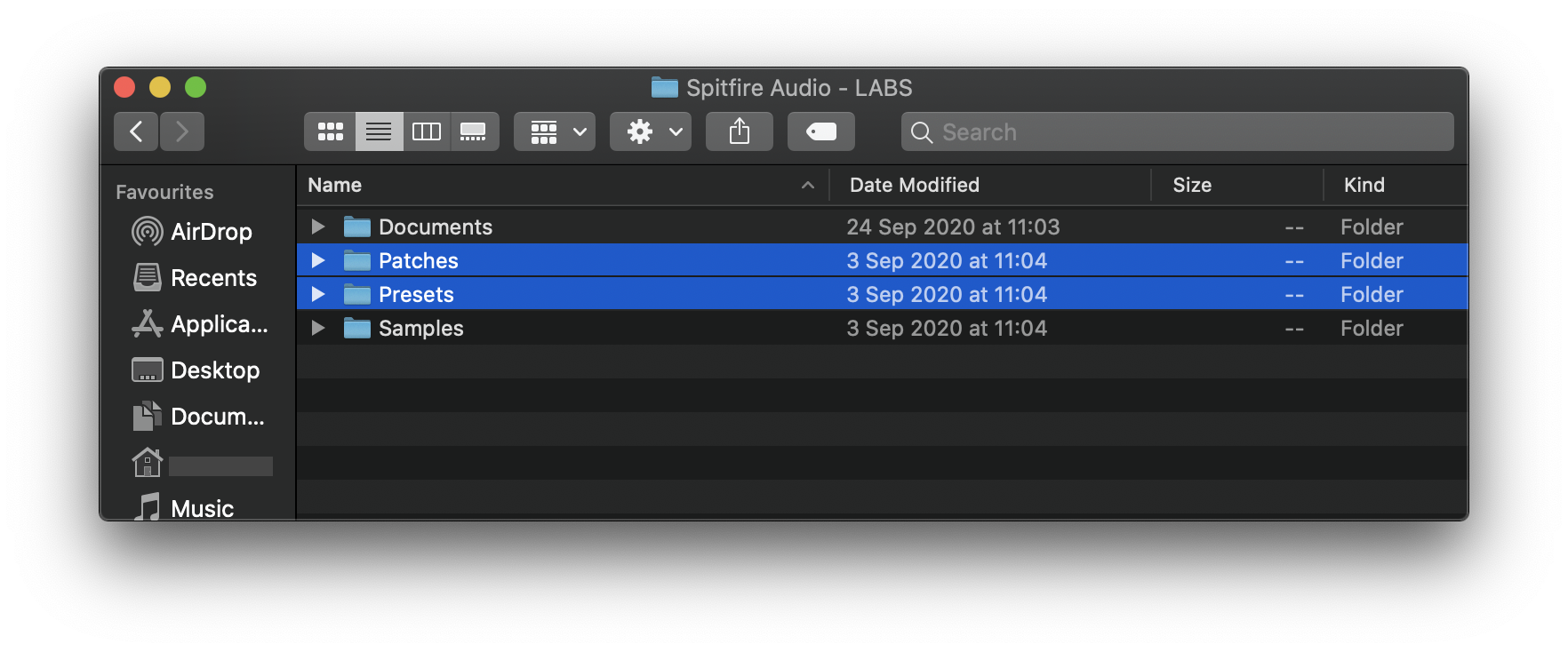This screenshot has height=652, width=1568.
Task: Expand the Patches folder disclosure triangle
Action: tap(317, 260)
